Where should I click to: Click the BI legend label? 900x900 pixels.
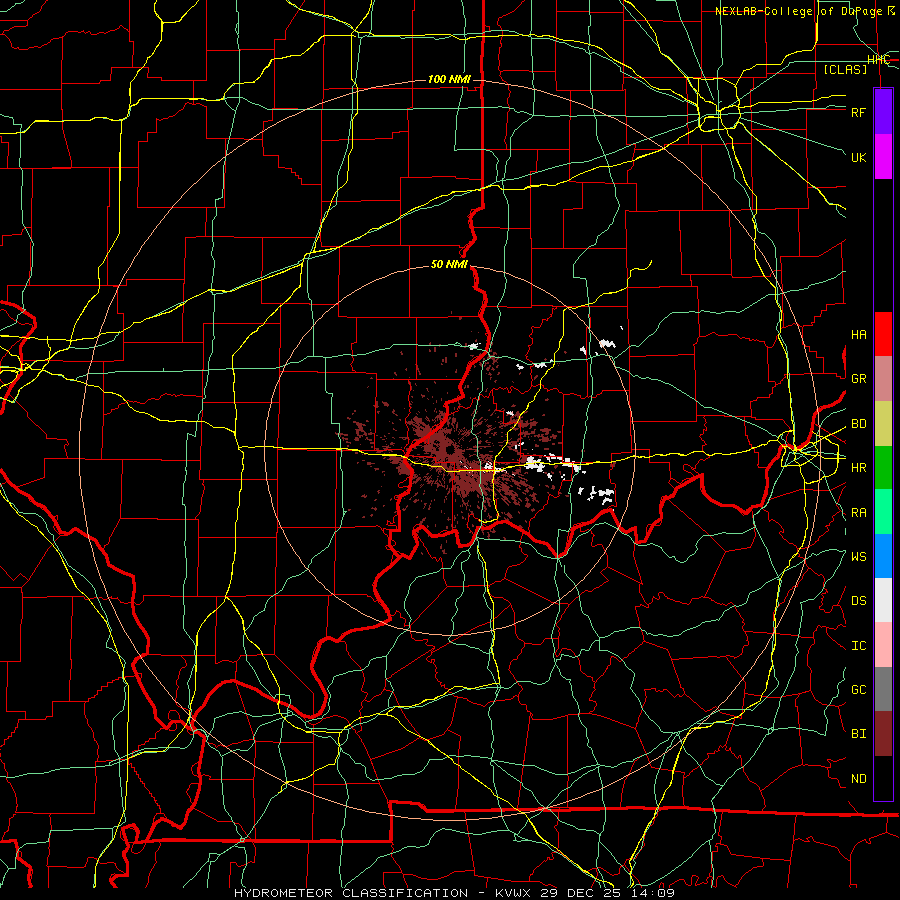click(858, 734)
